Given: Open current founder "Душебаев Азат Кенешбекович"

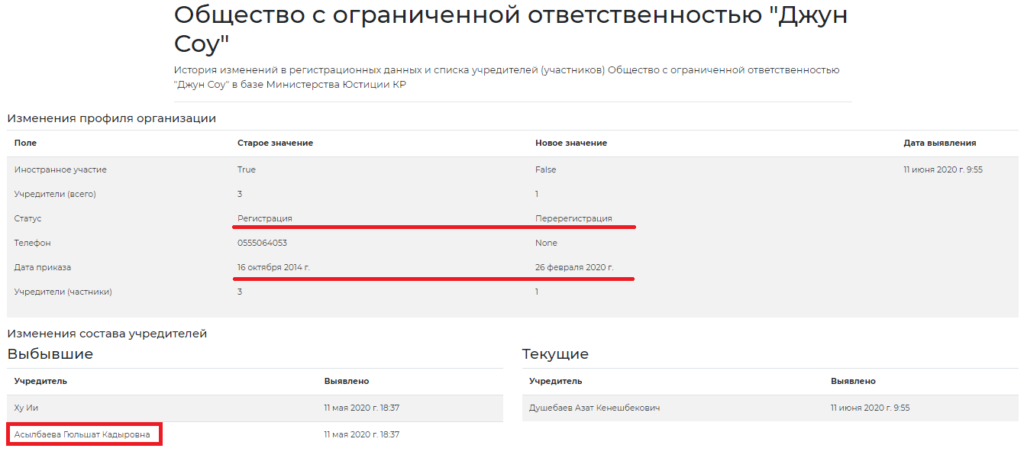Looking at the screenshot, I should (594, 408).
